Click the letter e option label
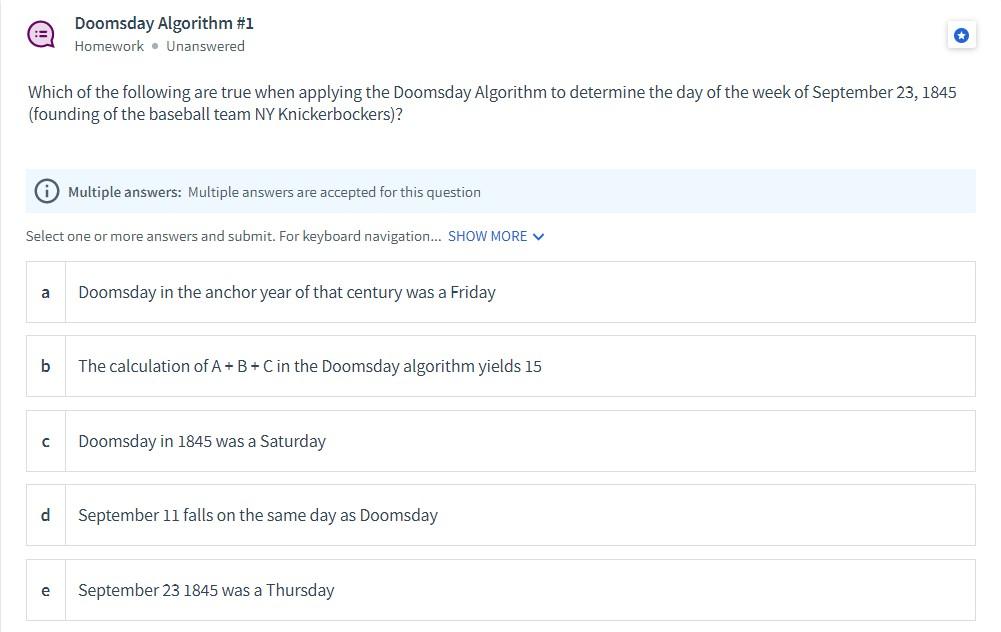This screenshot has width=1001, height=632. (x=45, y=591)
